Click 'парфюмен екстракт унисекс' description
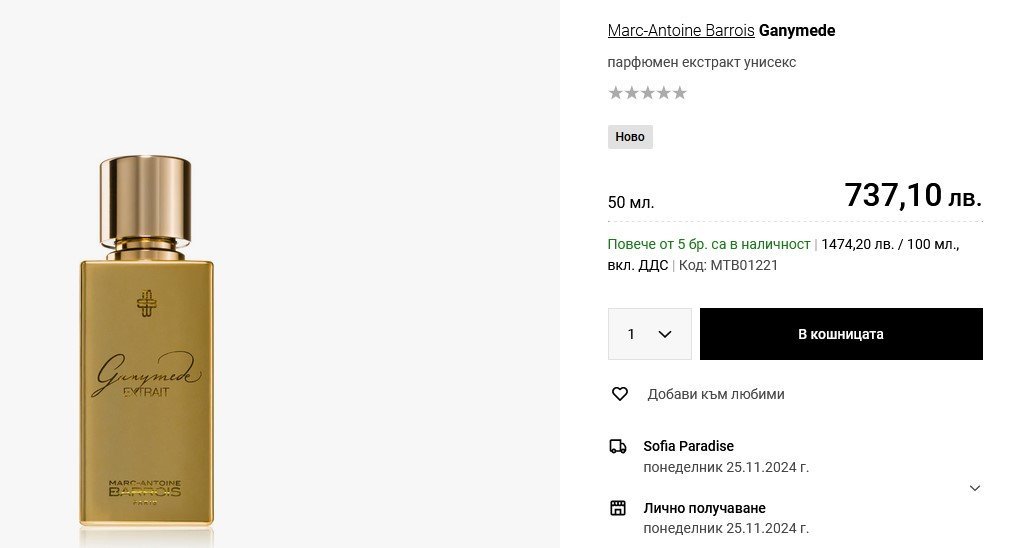The height and width of the screenshot is (548, 1025). click(x=702, y=62)
